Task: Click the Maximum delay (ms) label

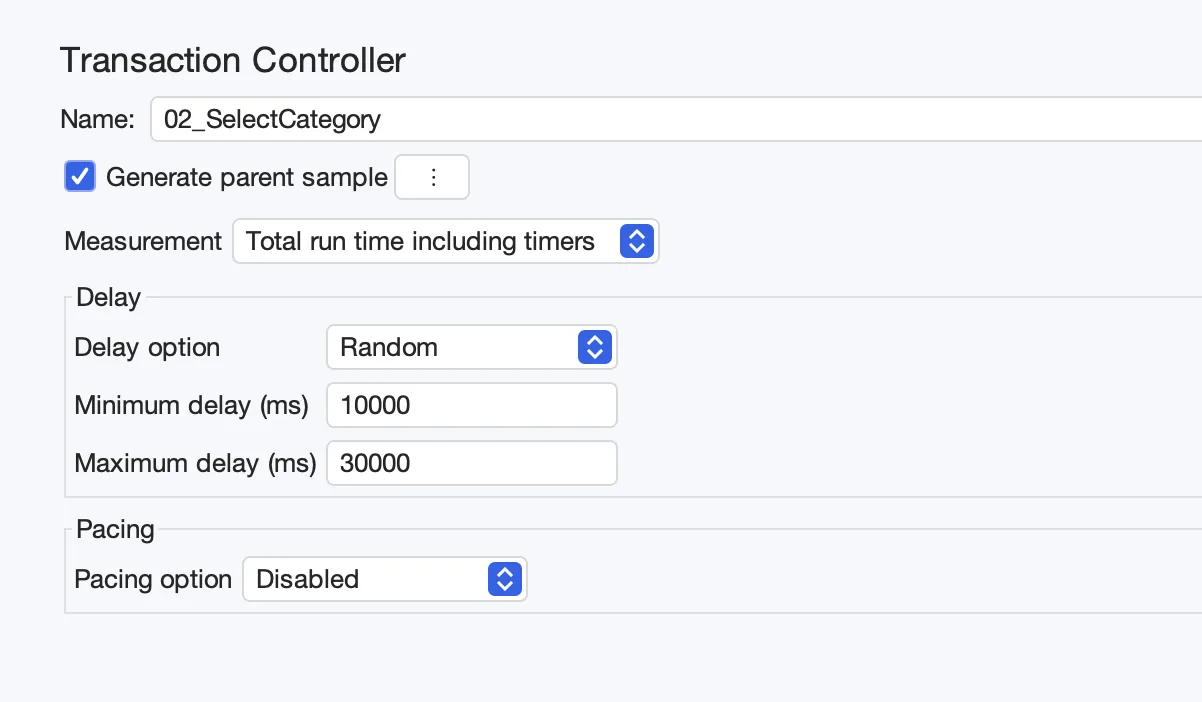Action: (195, 463)
